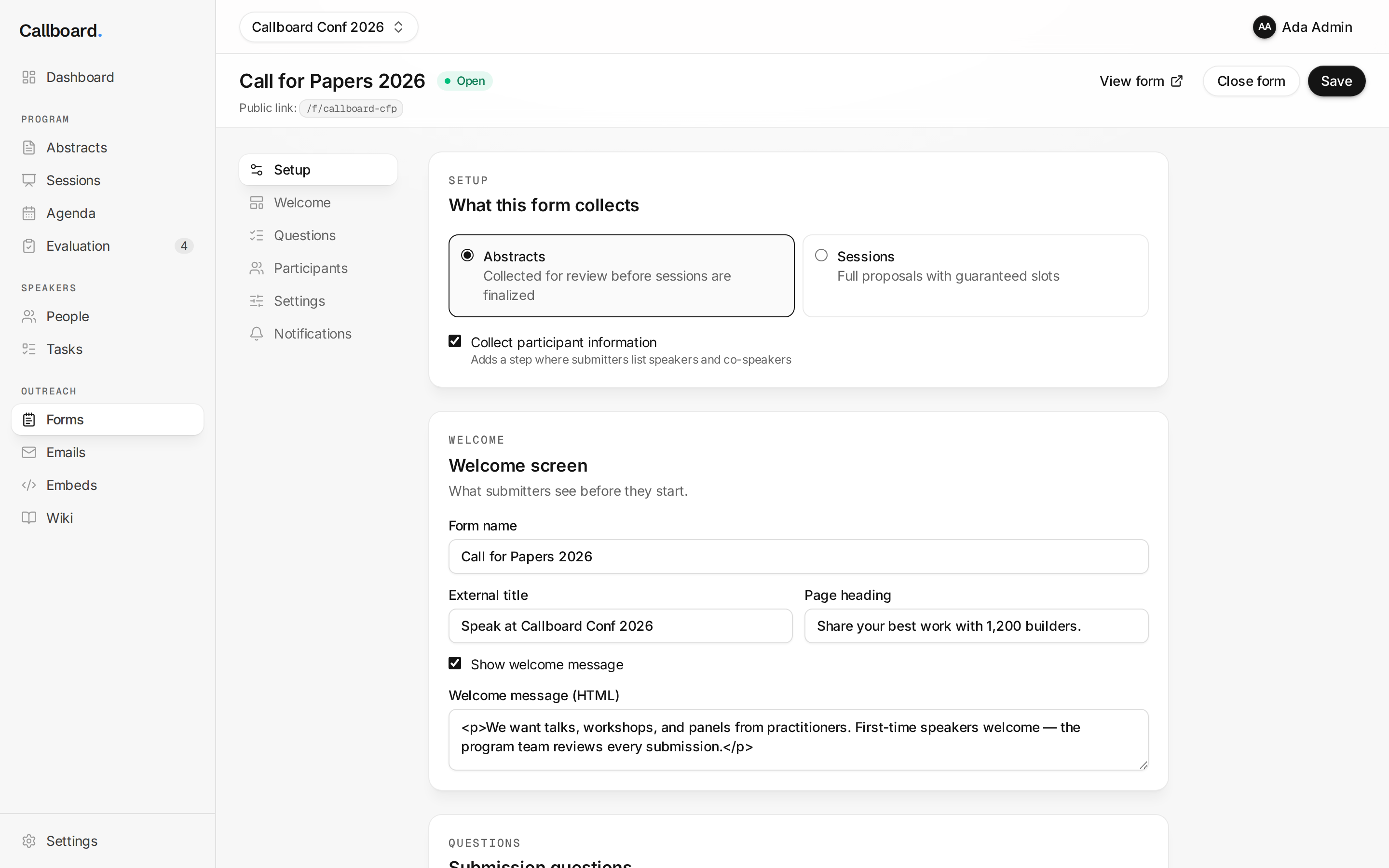Open the Ada Admin account menu
Image resolution: width=1389 pixels, height=868 pixels.
1302,27
